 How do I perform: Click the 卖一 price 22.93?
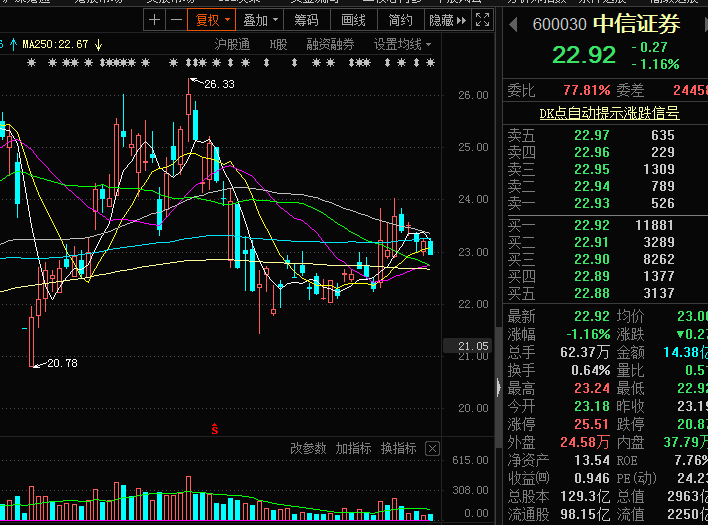click(x=592, y=203)
